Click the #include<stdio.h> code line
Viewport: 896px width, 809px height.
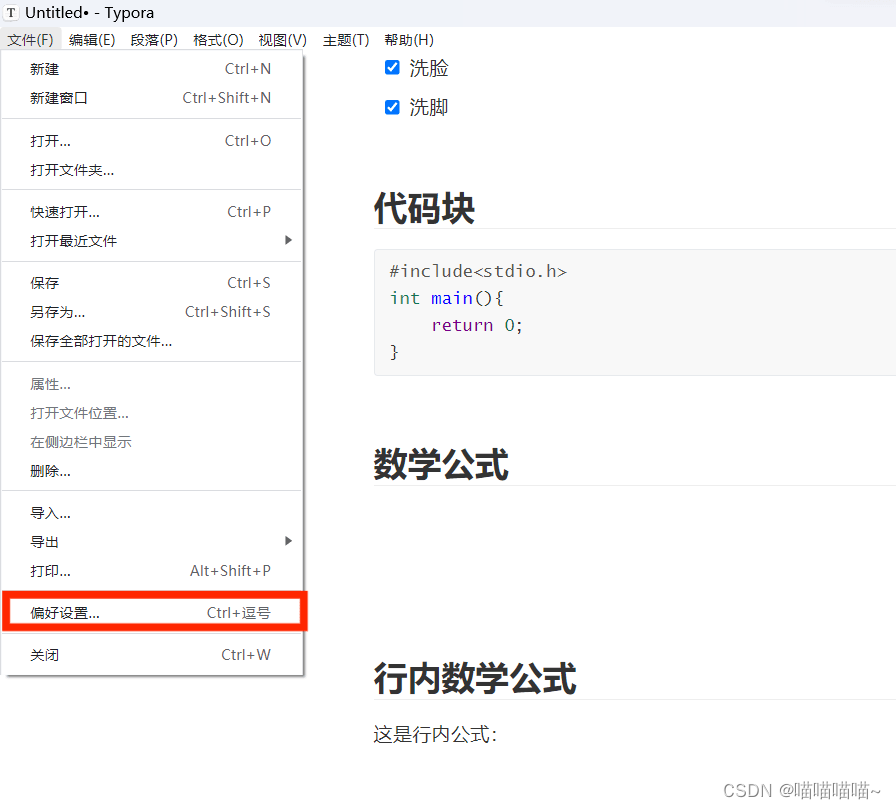click(x=478, y=271)
